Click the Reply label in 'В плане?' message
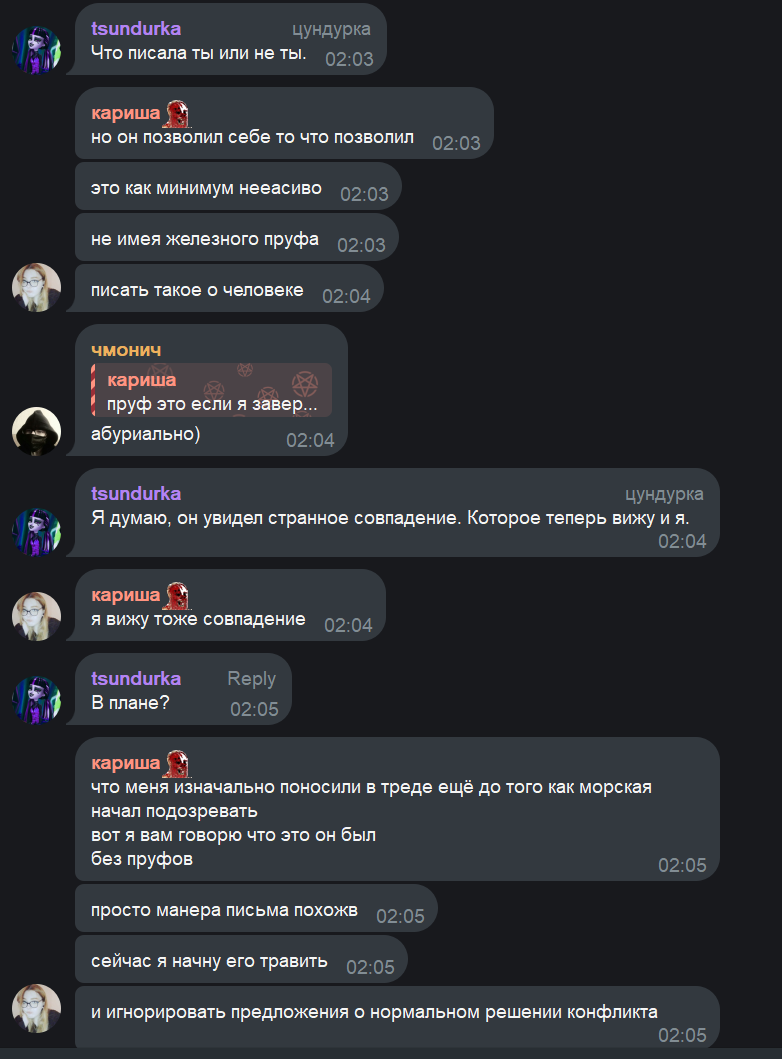This screenshot has width=782, height=1059. click(251, 679)
